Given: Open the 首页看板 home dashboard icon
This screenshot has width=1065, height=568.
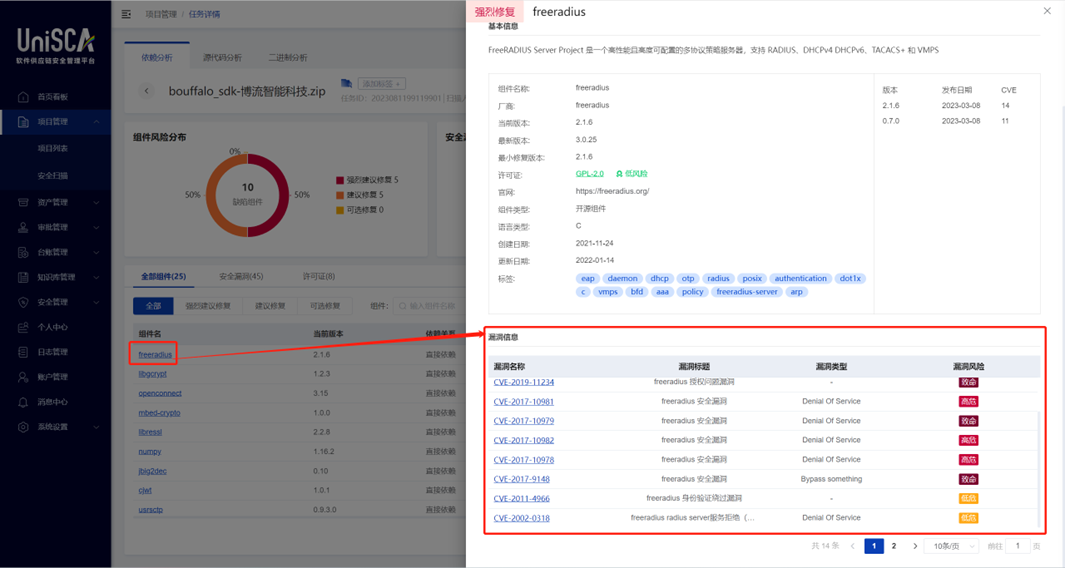Looking at the screenshot, I should coord(23,96).
